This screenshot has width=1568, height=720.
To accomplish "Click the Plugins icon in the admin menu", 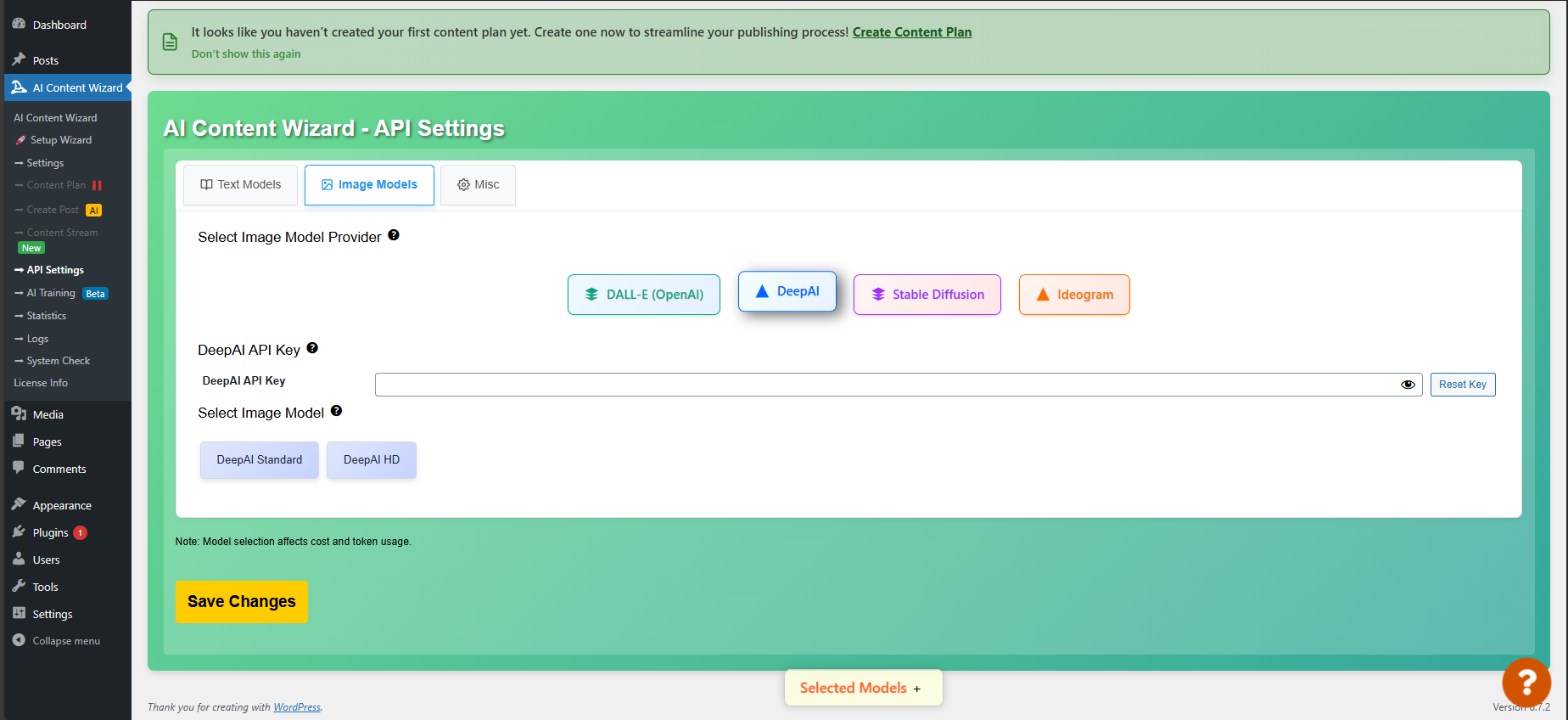I will [x=19, y=532].
